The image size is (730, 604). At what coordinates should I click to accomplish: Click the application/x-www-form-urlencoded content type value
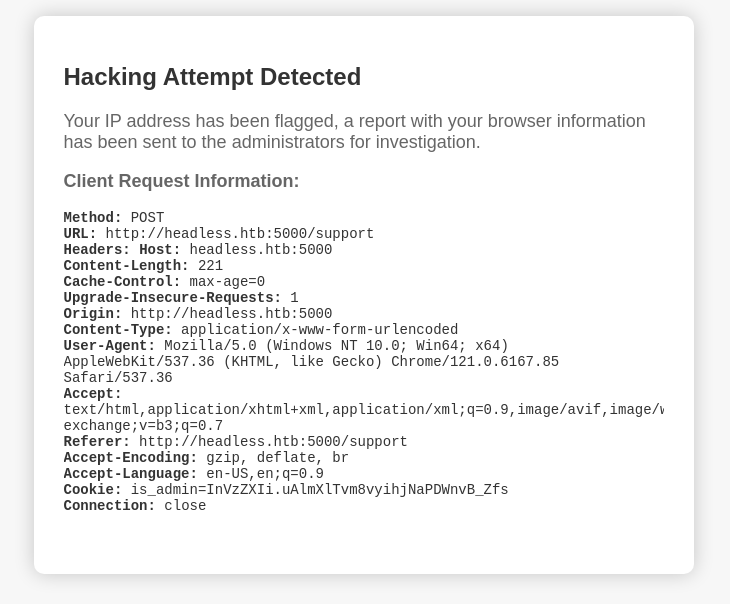click(x=319, y=330)
